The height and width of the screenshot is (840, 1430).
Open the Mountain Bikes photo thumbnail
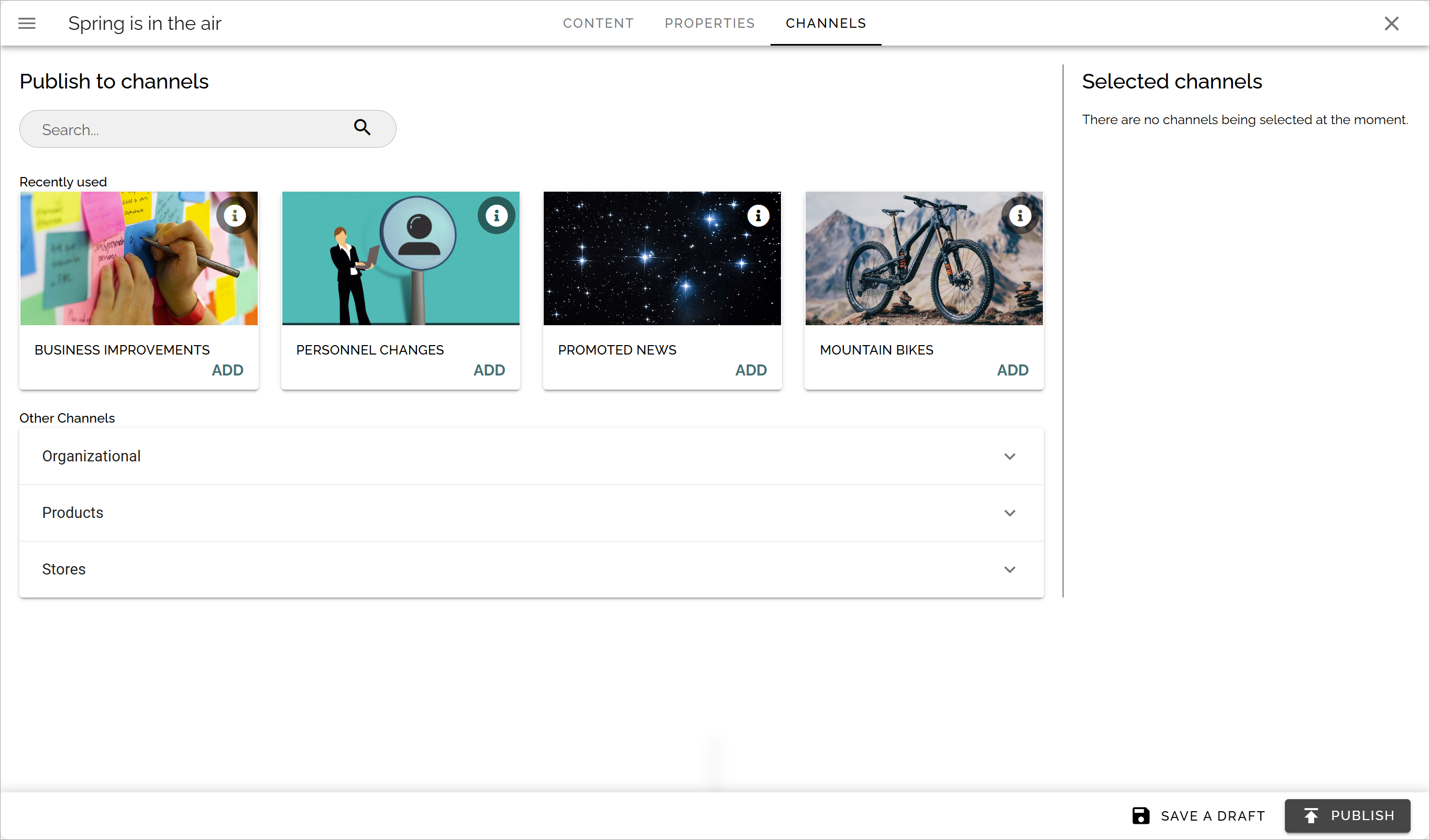tap(924, 258)
